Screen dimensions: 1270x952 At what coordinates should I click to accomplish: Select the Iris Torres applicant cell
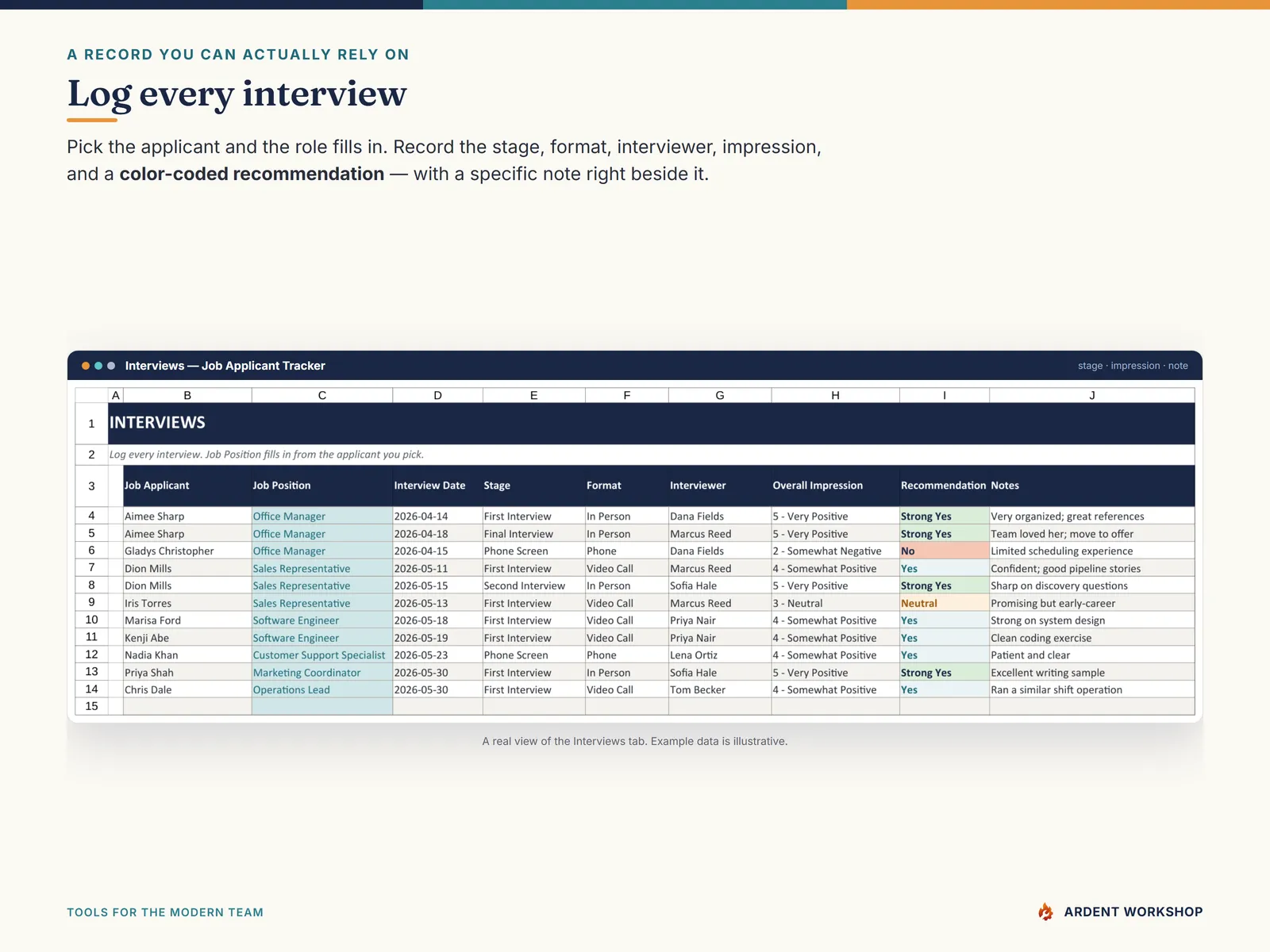coord(187,603)
